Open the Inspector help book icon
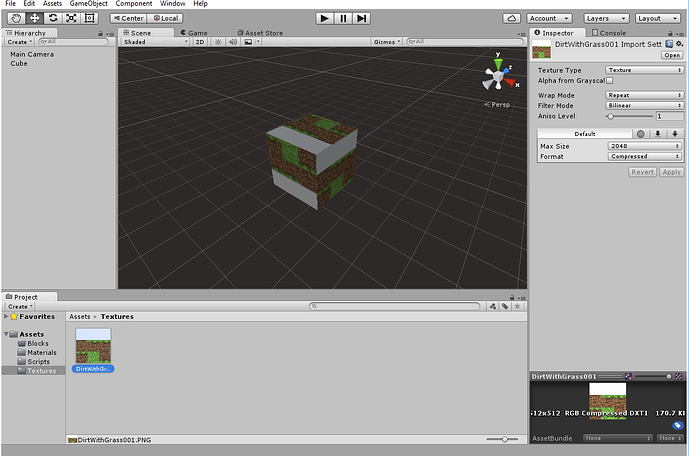 click(669, 44)
